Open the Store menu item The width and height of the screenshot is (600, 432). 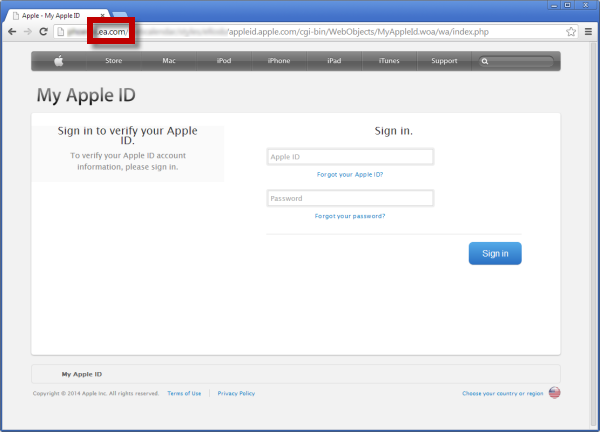tap(114, 61)
